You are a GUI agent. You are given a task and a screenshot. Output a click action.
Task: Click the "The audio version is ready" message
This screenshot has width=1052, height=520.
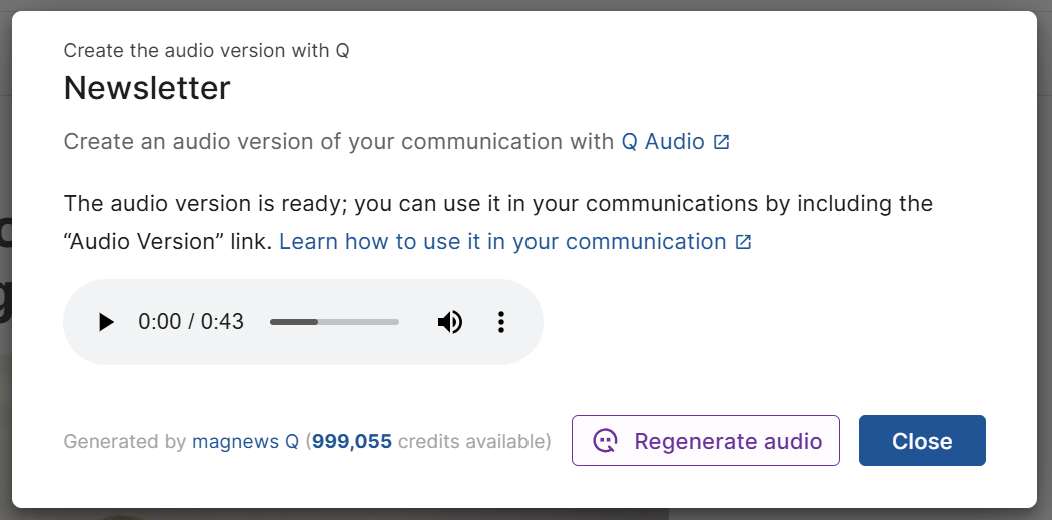(x=400, y=204)
